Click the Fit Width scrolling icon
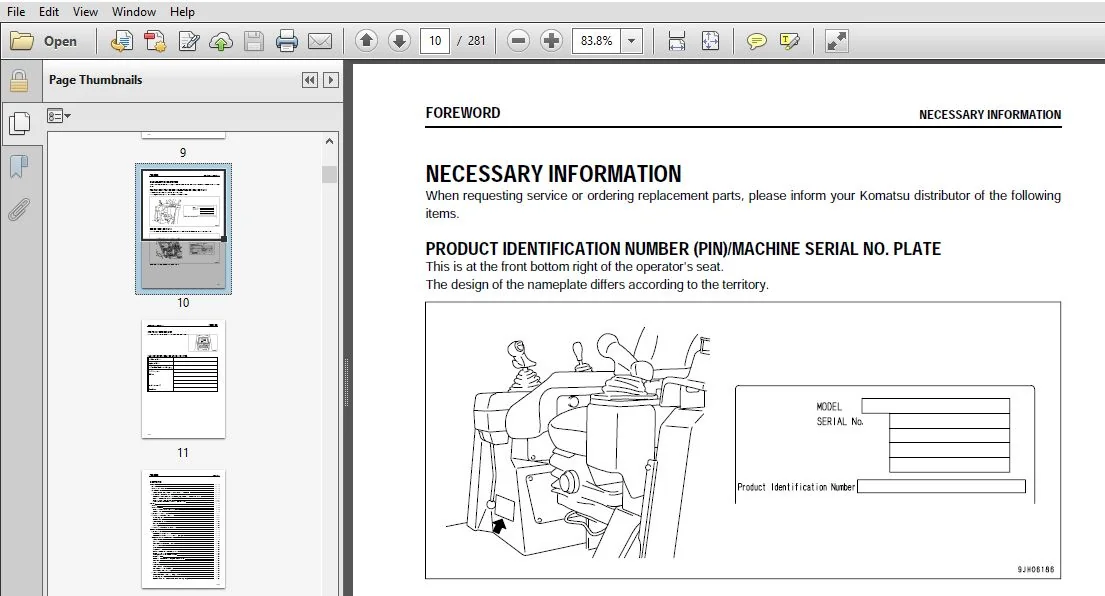1105x596 pixels. (x=677, y=41)
